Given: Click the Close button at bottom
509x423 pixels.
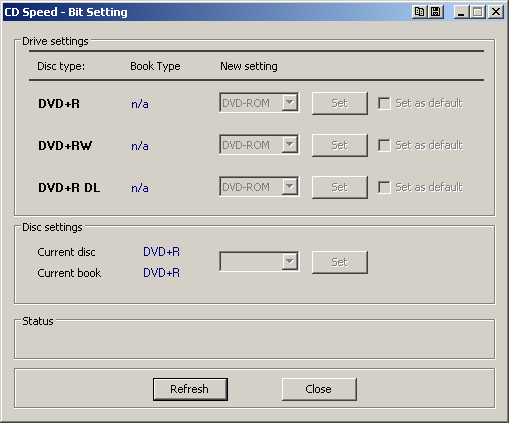Looking at the screenshot, I should (319, 389).
